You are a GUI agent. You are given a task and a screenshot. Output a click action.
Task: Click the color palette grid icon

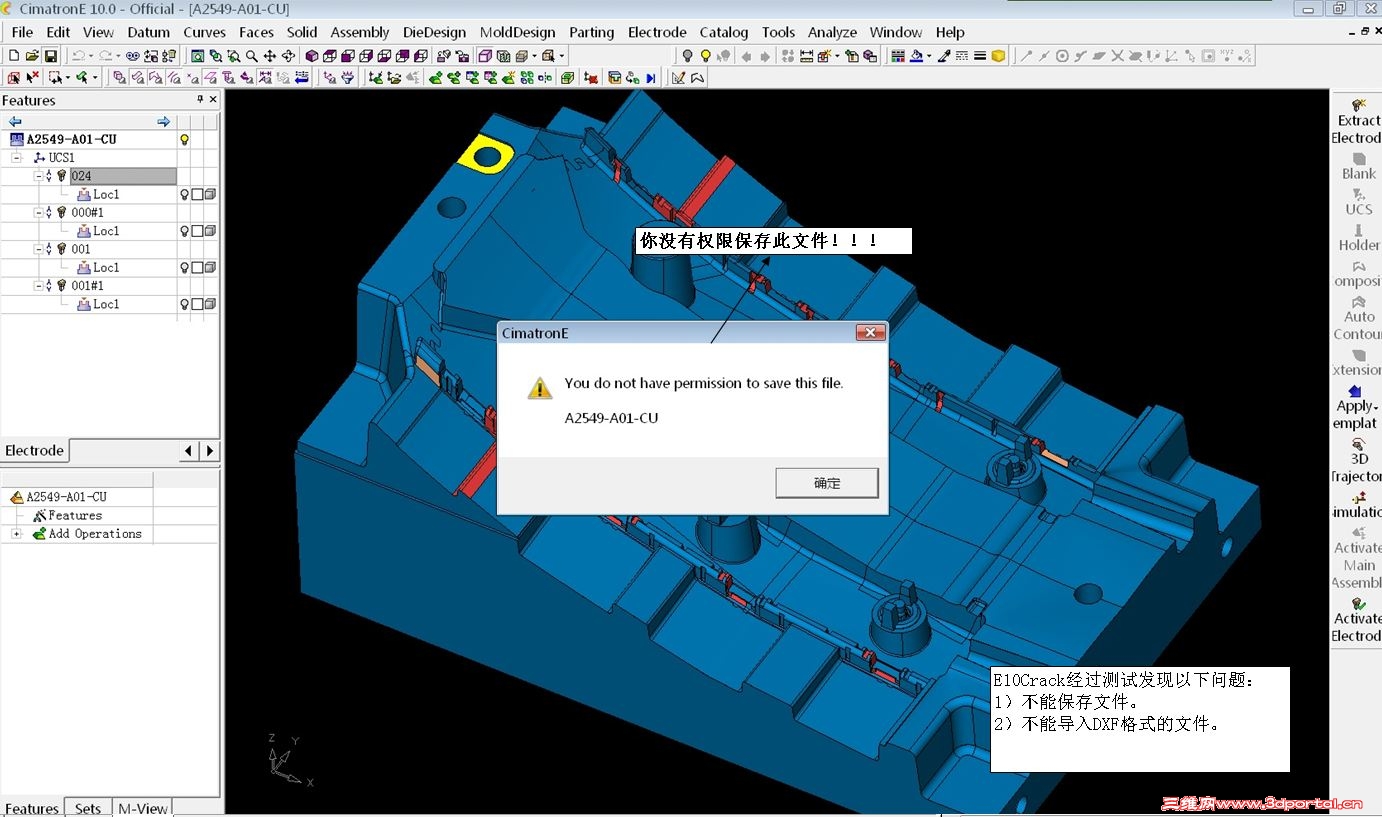[x=898, y=56]
